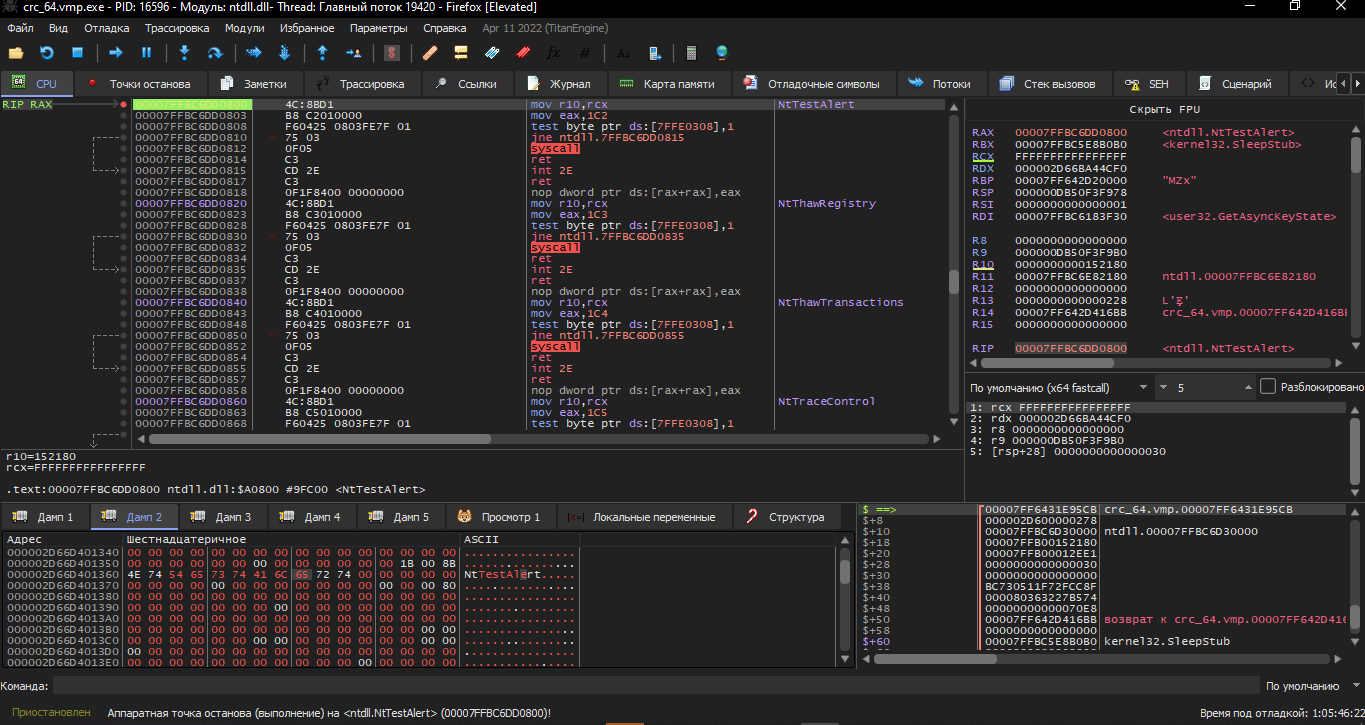The image size is (1365, 725).
Task: Select dump row address 000002D66D401360
Action: (63, 575)
